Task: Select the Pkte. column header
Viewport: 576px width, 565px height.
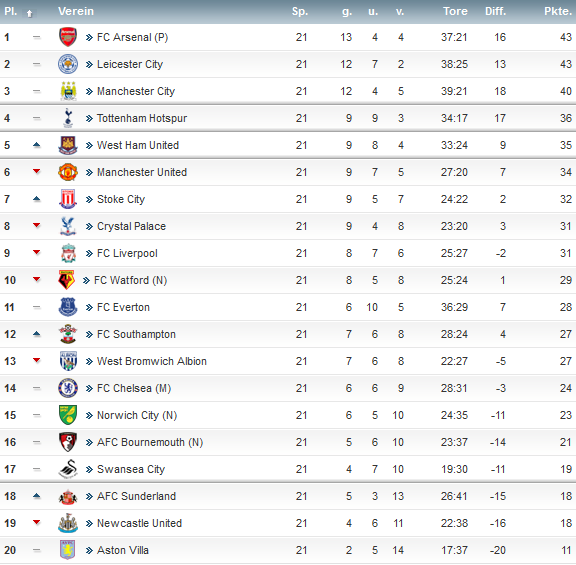Action: [x=558, y=11]
